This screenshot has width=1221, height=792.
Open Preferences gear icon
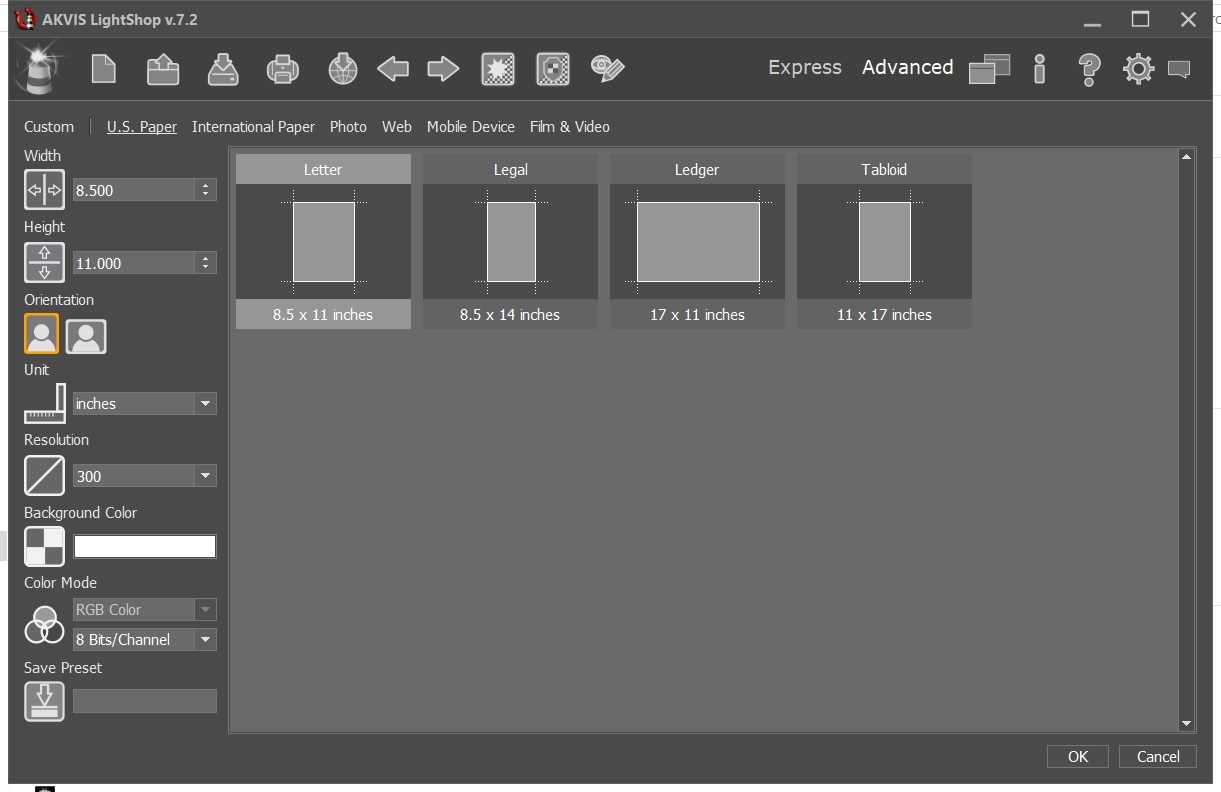point(1138,68)
